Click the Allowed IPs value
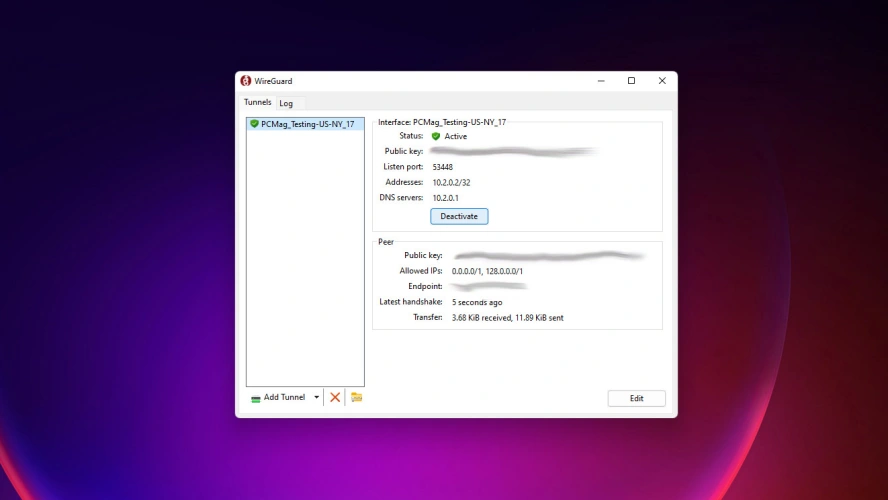The image size is (888, 500). (x=487, y=271)
